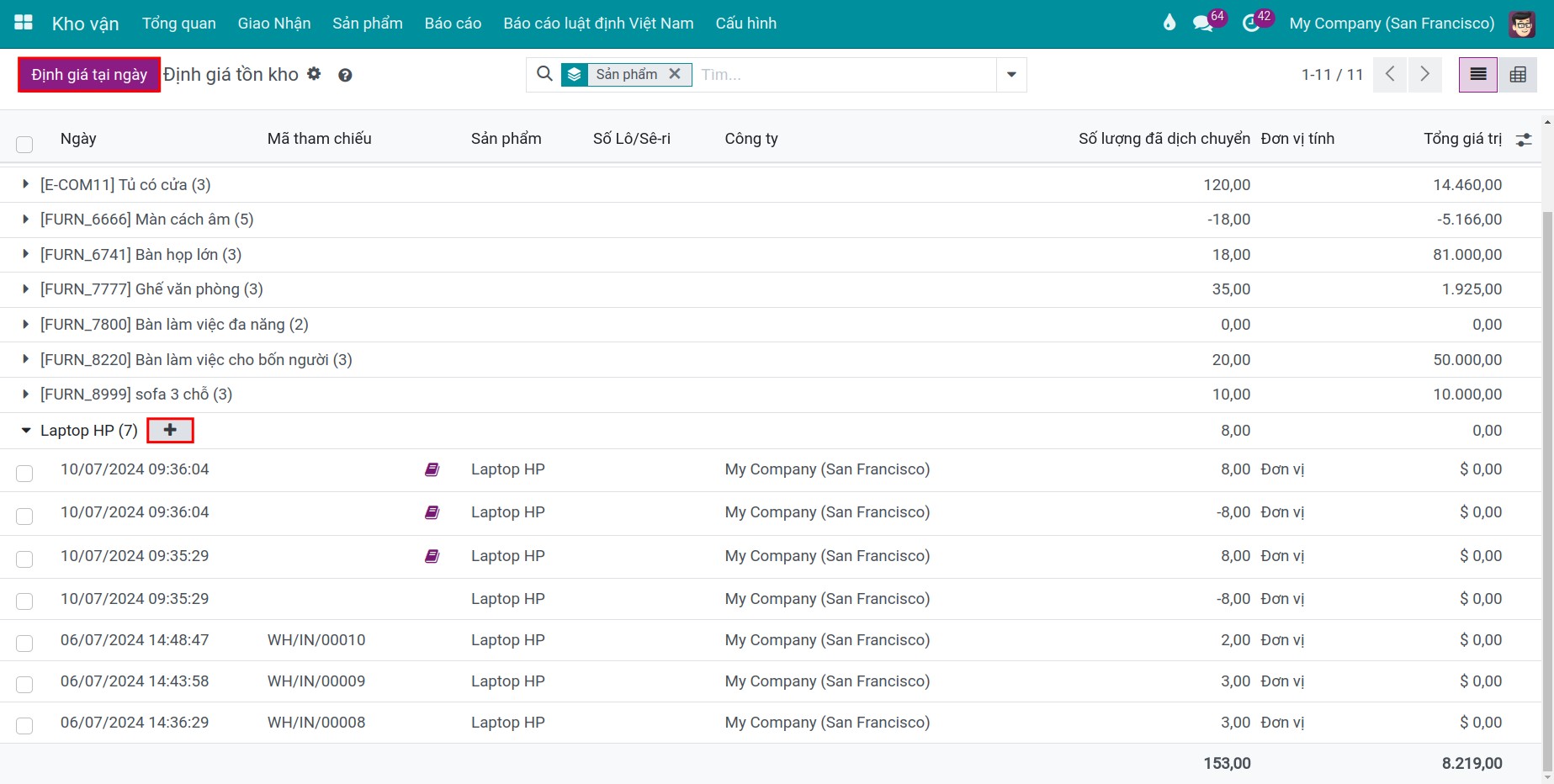This screenshot has height=784, width=1554.
Task: Open the Cấu hình menu
Action: point(746,24)
